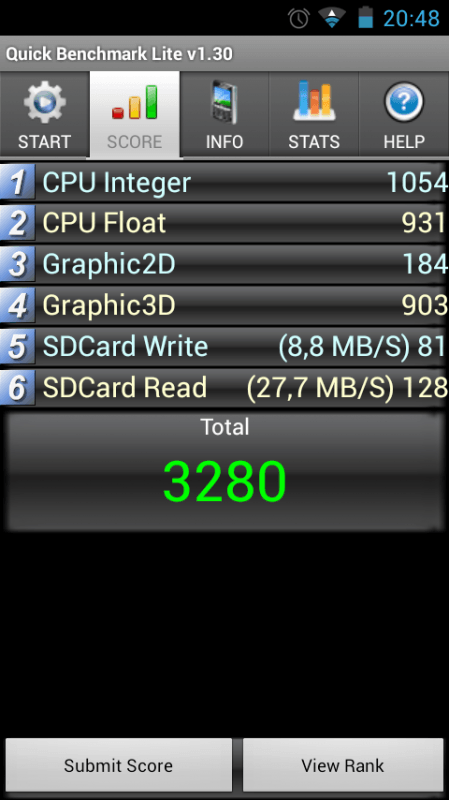
Task: Tap the Wi-Fi signal status icon
Action: tap(332, 18)
